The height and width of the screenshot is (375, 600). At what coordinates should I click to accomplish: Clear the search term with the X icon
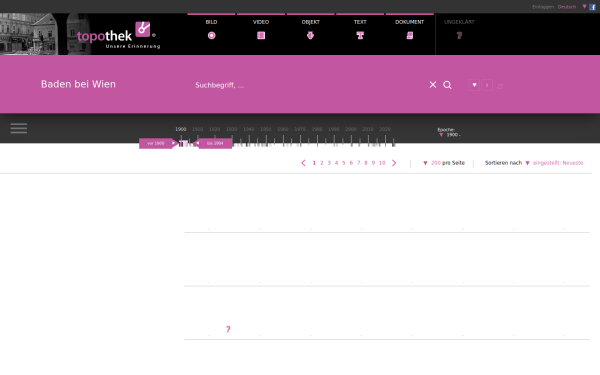point(433,85)
